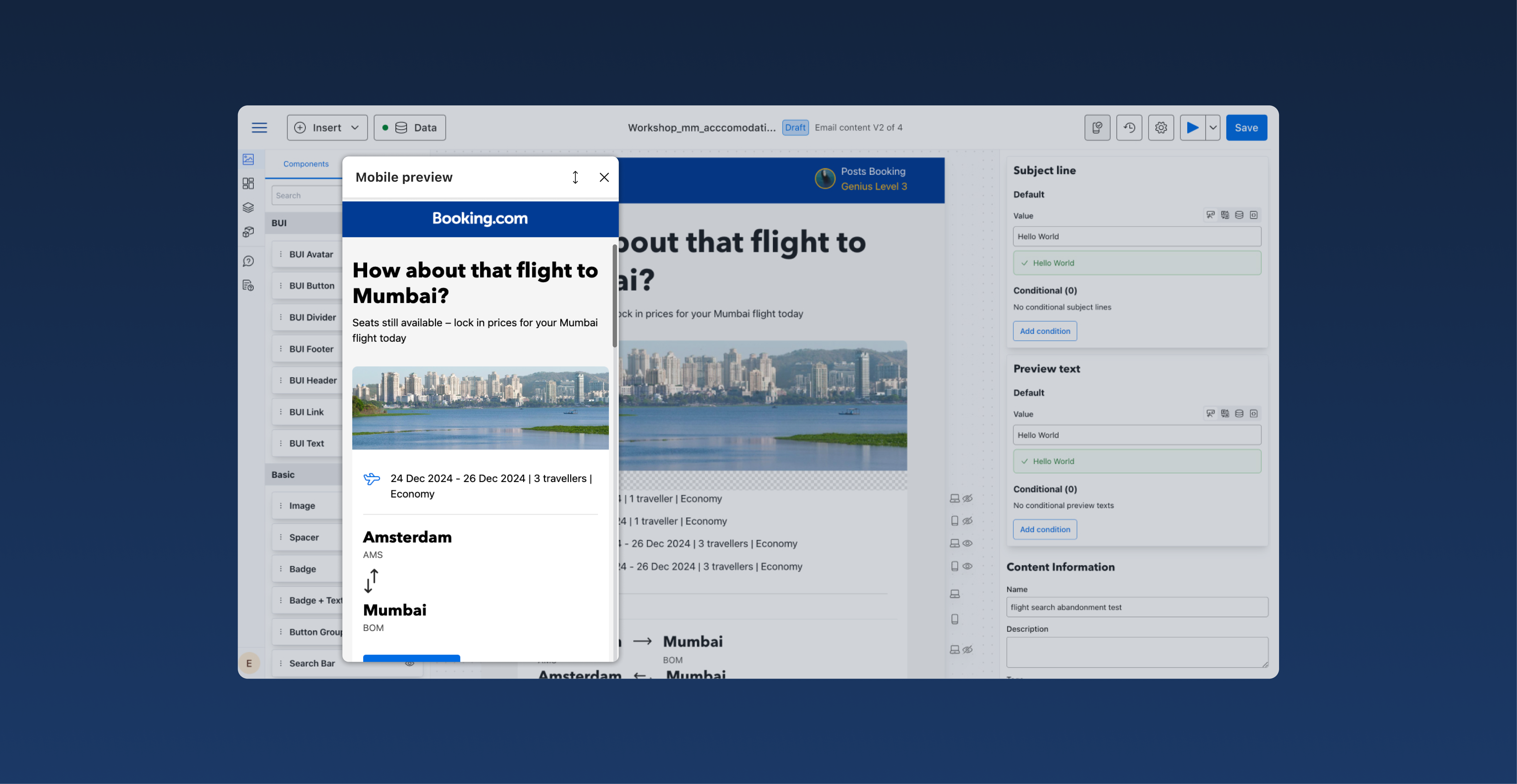
Task: Expand the dropdown arrow beside play button
Action: click(x=1213, y=128)
